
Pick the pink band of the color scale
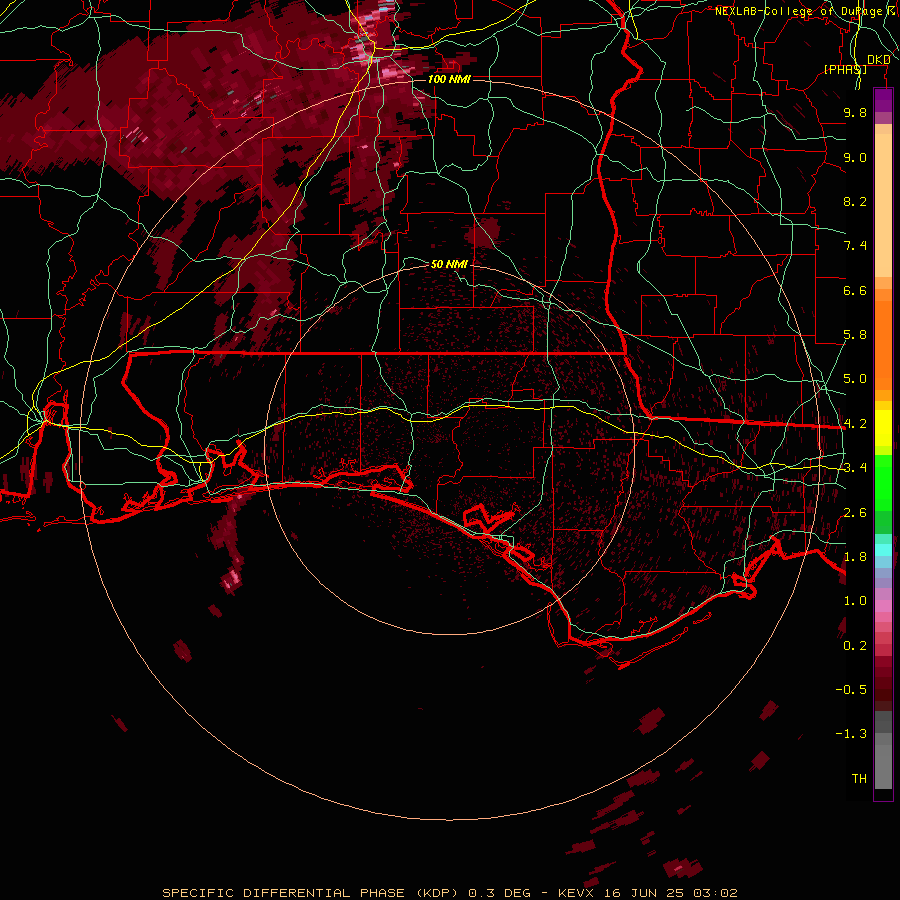point(883,606)
